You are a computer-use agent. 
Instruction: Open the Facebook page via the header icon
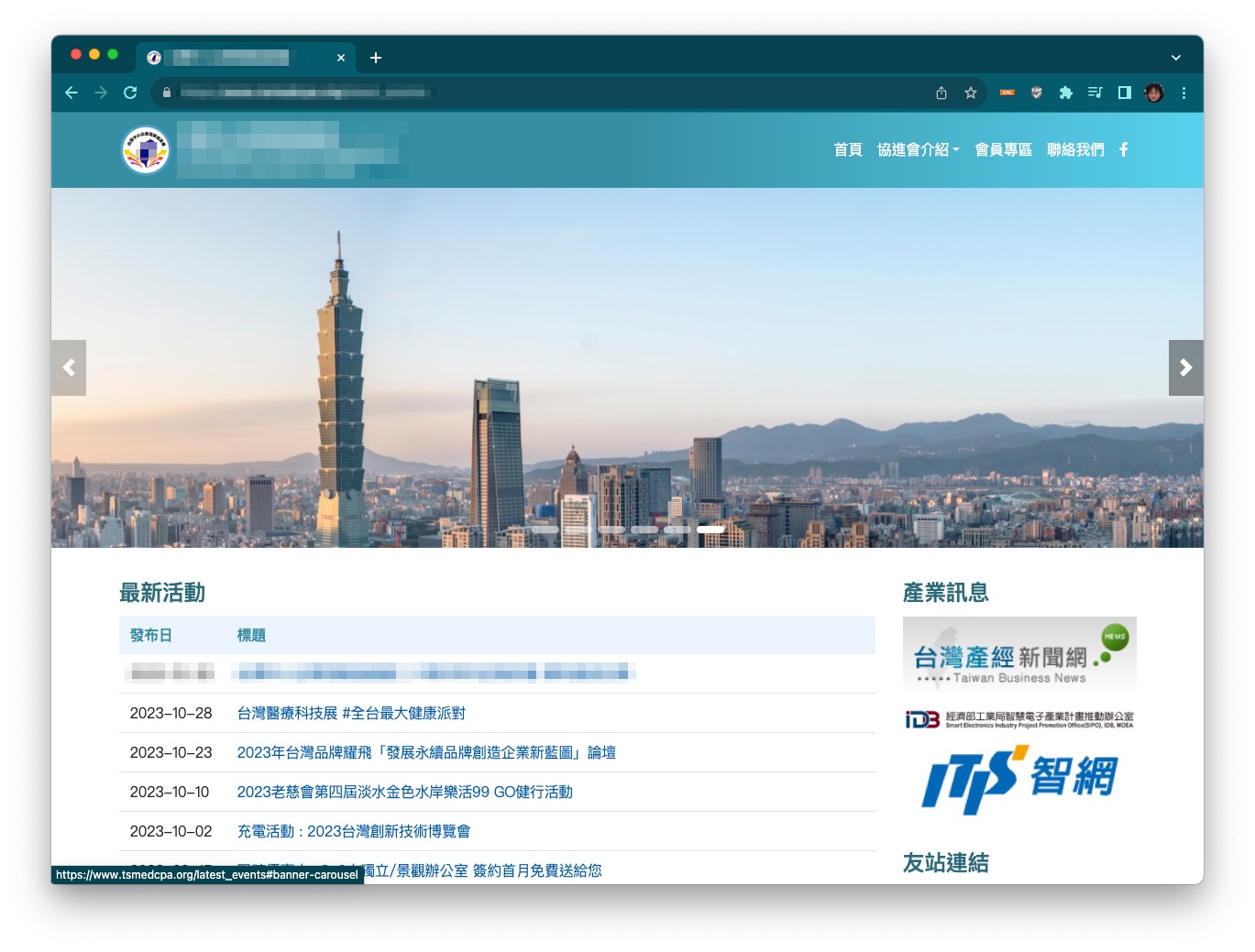click(1123, 149)
